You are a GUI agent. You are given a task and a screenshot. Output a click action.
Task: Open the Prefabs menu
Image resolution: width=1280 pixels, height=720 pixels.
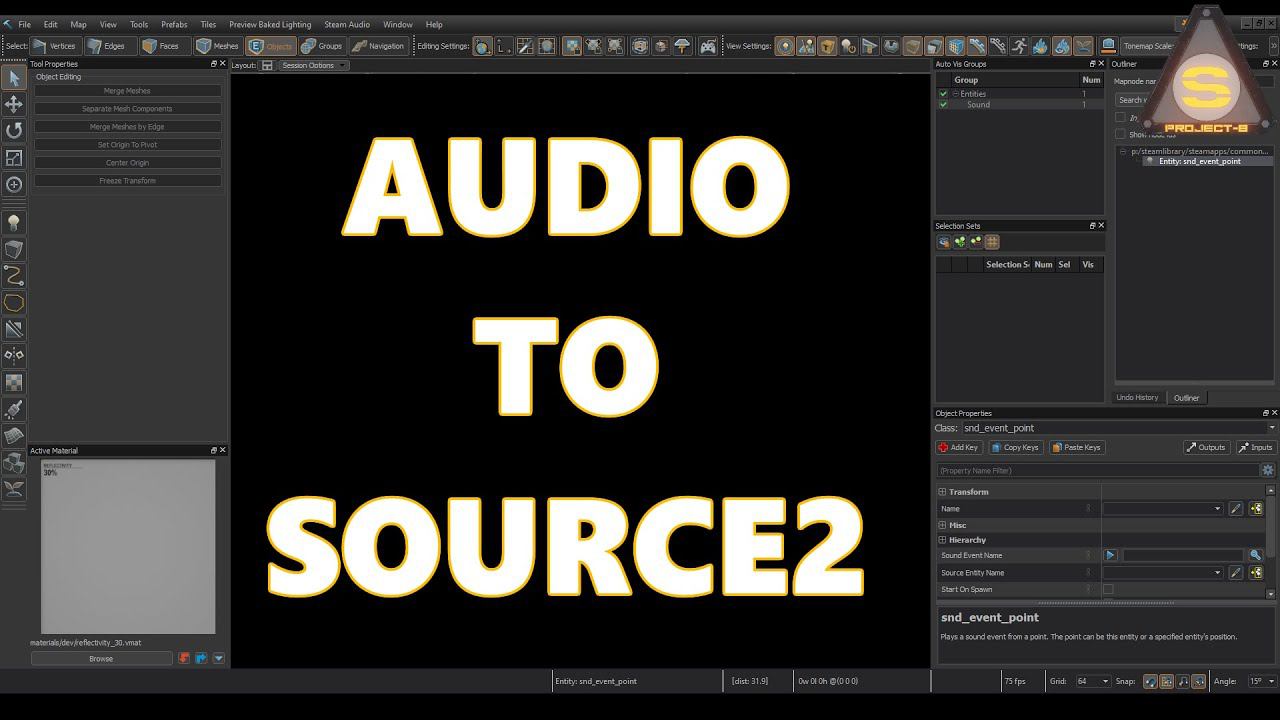click(174, 24)
